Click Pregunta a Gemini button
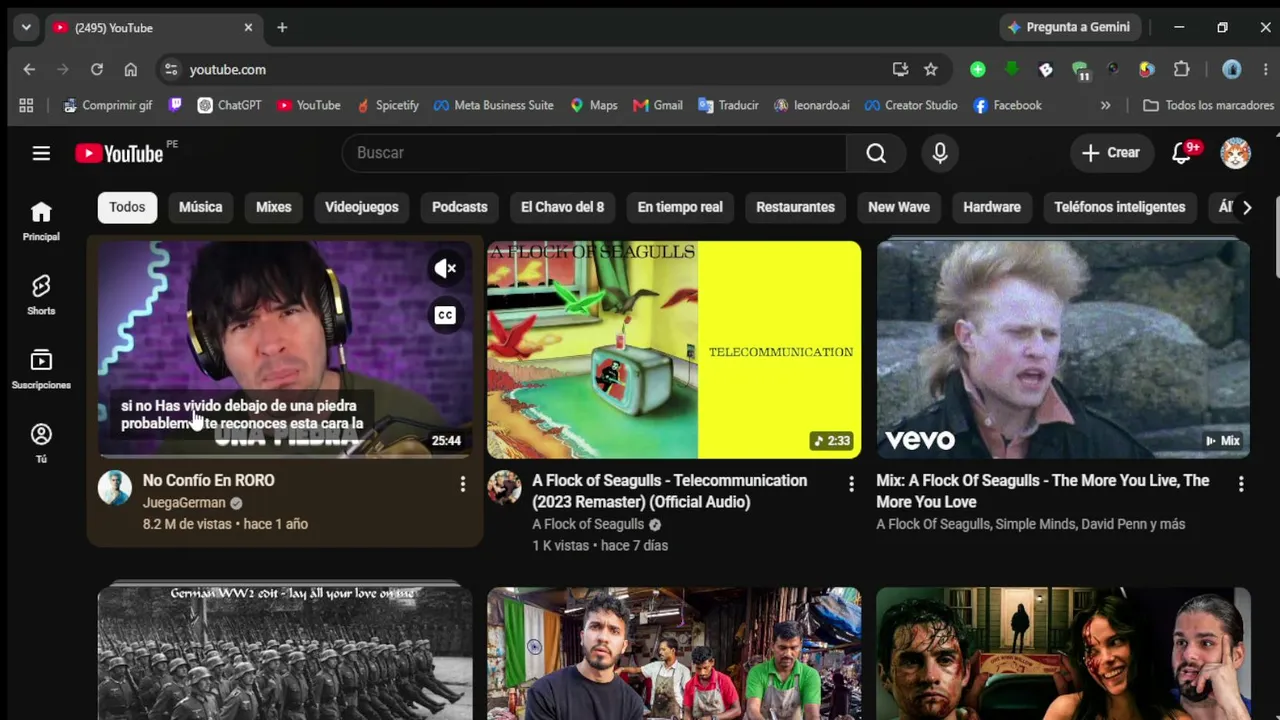 click(x=1069, y=27)
